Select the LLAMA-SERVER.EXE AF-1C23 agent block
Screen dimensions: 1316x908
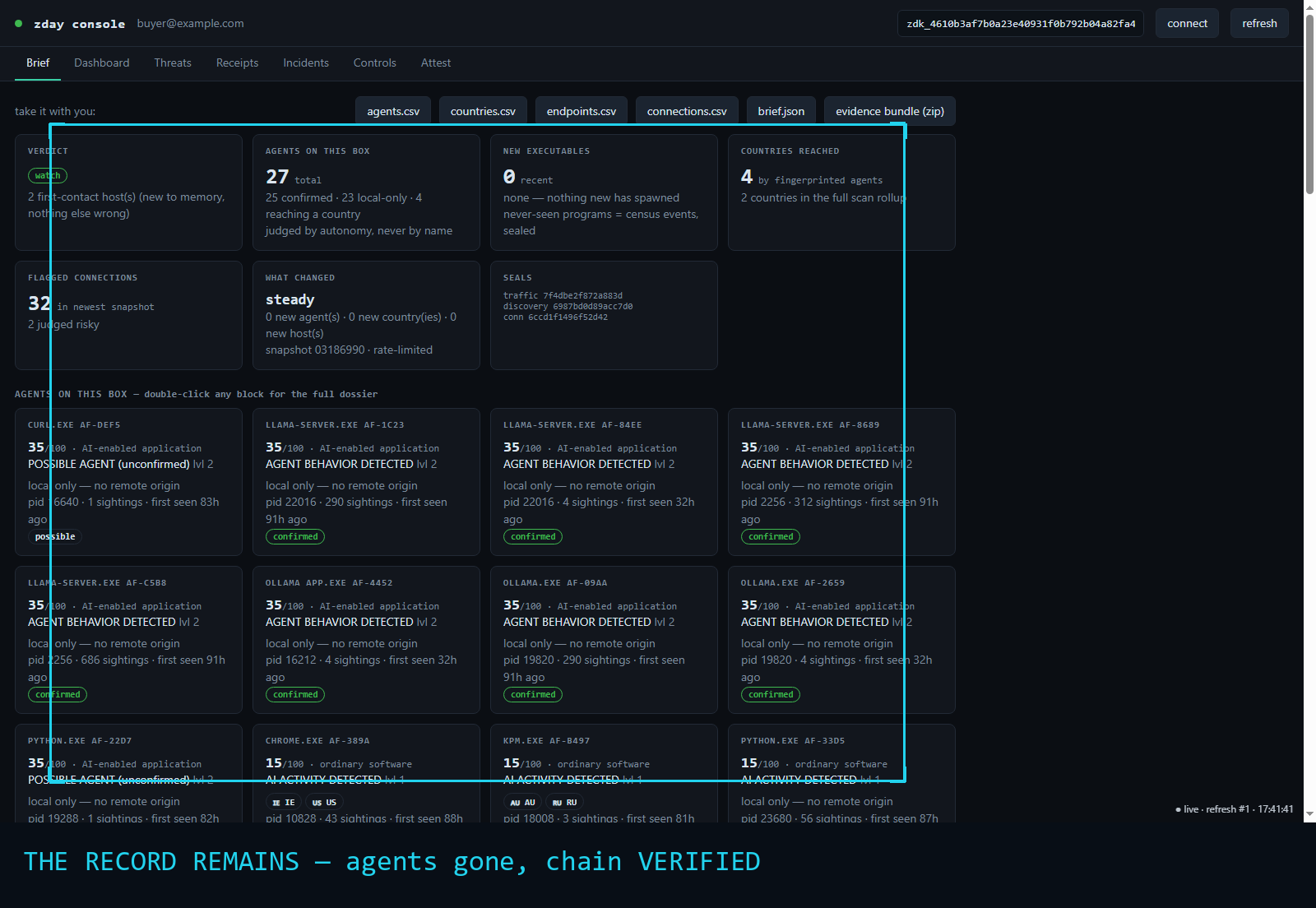tap(366, 482)
